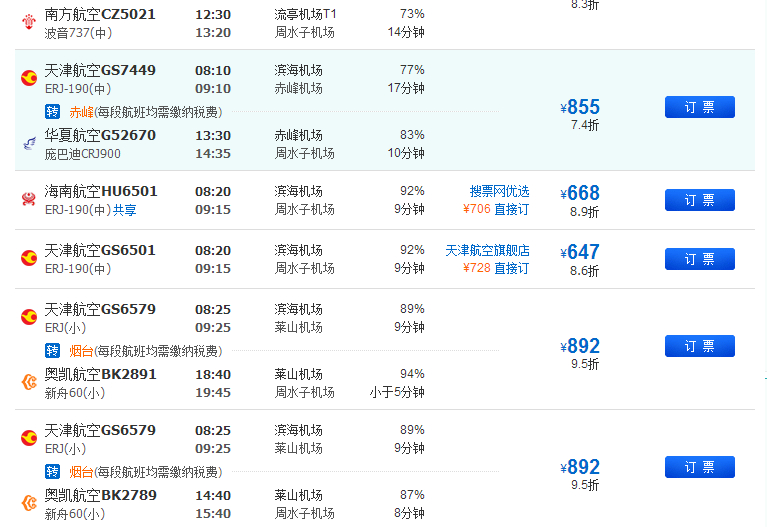
Task: Click price ¥668
Action: 580,193
